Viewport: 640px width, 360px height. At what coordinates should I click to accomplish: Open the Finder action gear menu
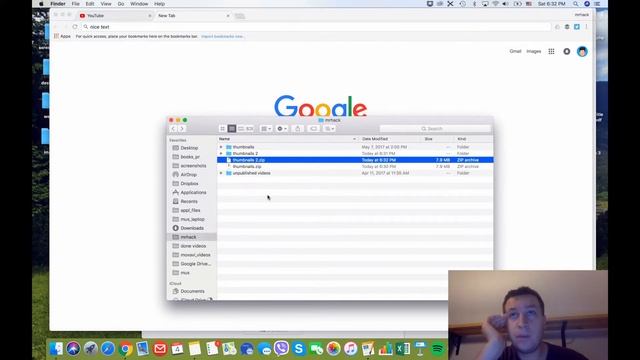click(282, 129)
